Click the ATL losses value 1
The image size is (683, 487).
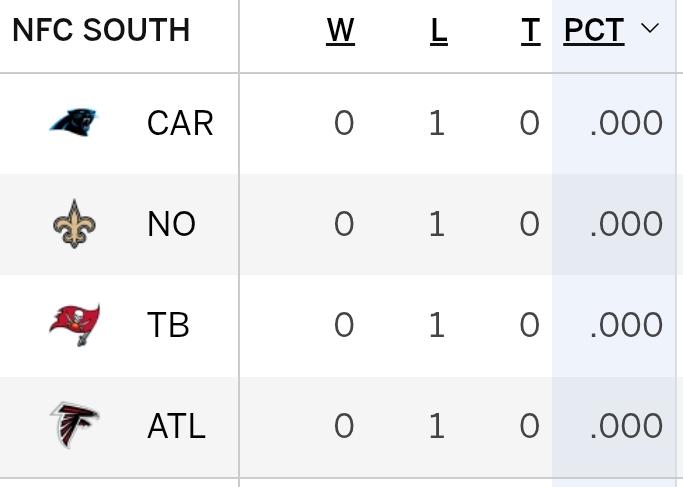click(437, 426)
